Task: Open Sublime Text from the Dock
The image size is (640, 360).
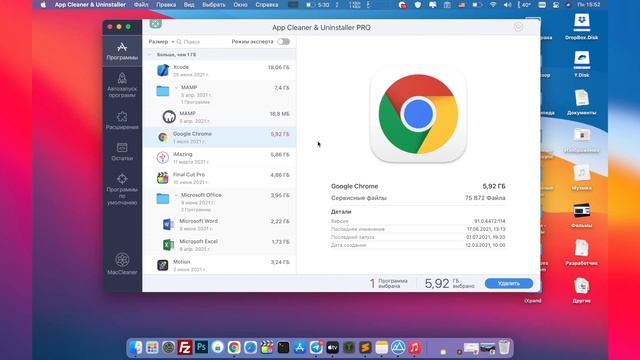Action: pyautogui.click(x=365, y=347)
